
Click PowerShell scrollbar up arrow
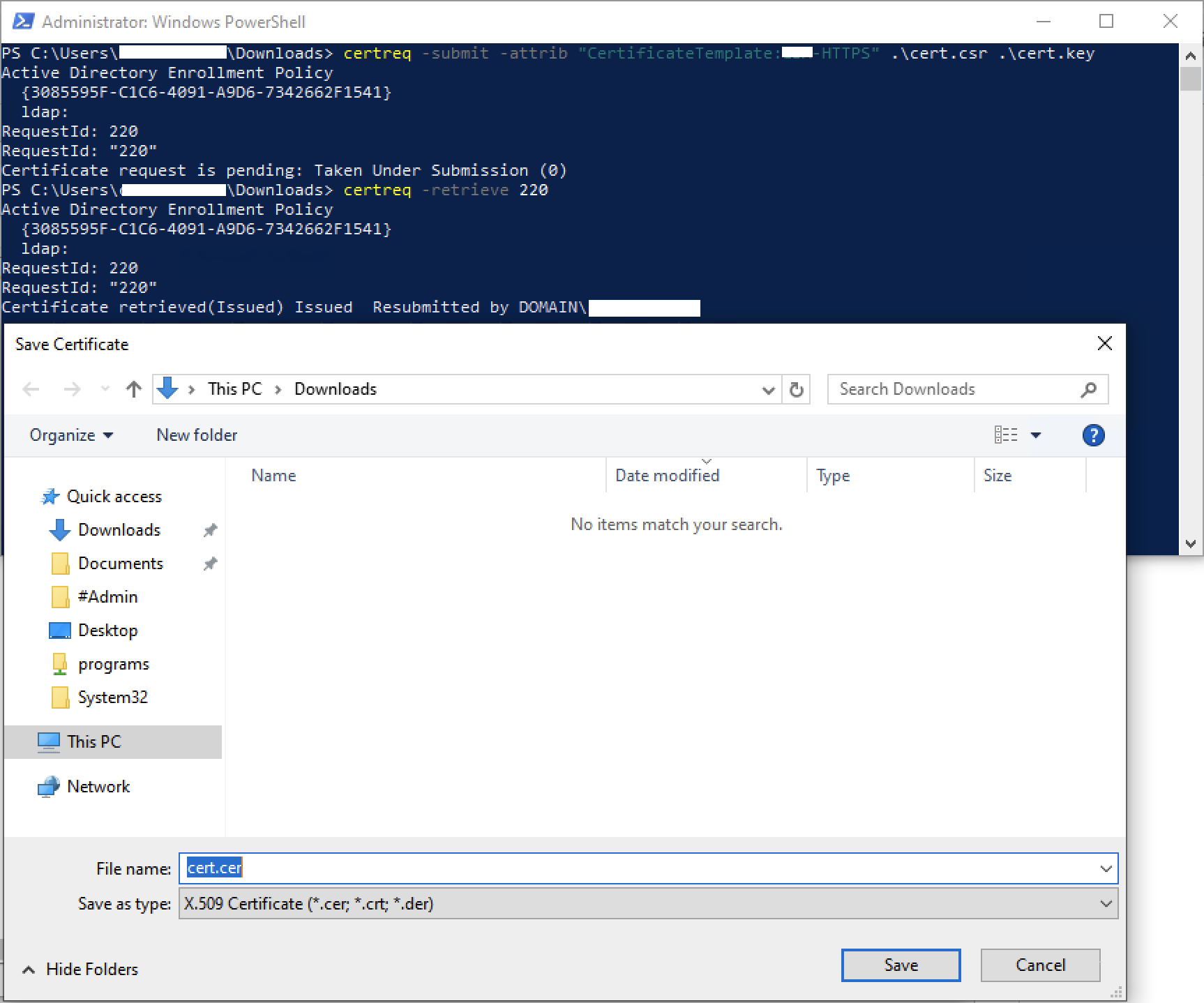pos(1191,55)
